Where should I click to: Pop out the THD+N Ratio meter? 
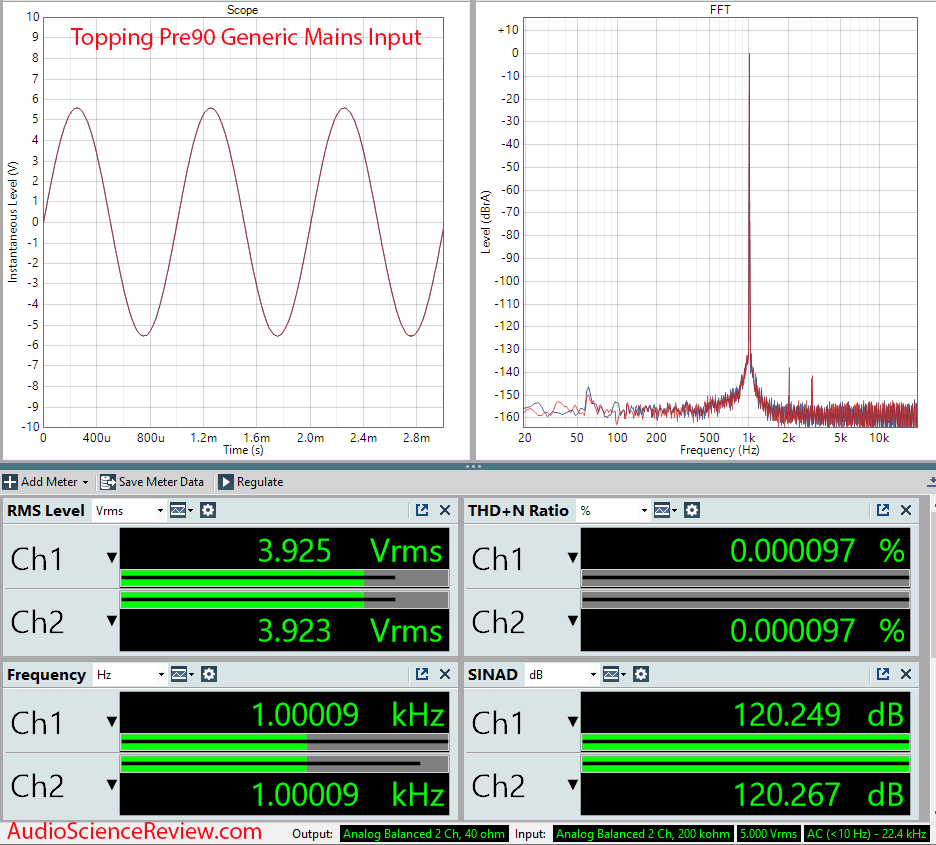(x=883, y=510)
